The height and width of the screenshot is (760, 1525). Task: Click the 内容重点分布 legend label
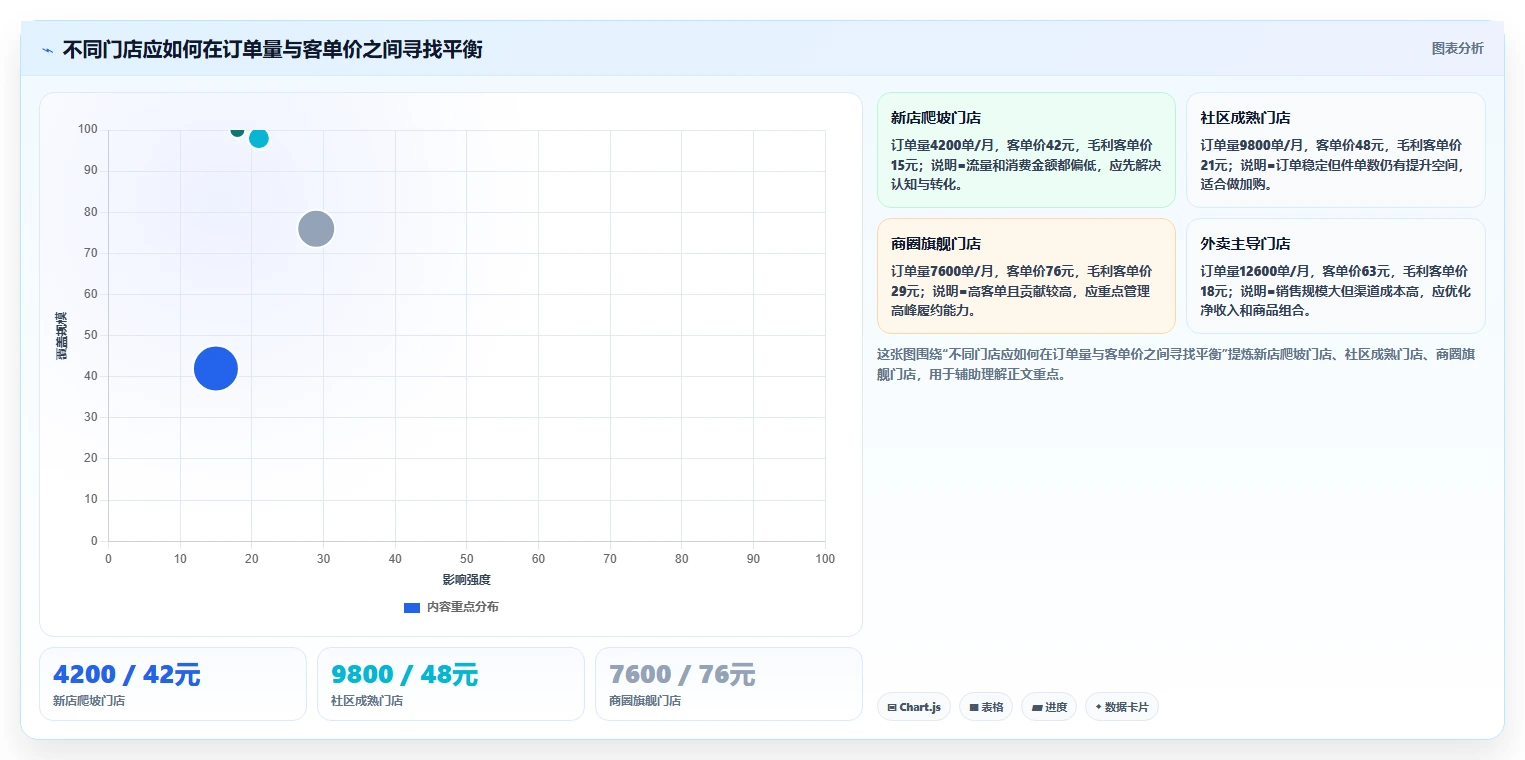pyautogui.click(x=462, y=608)
